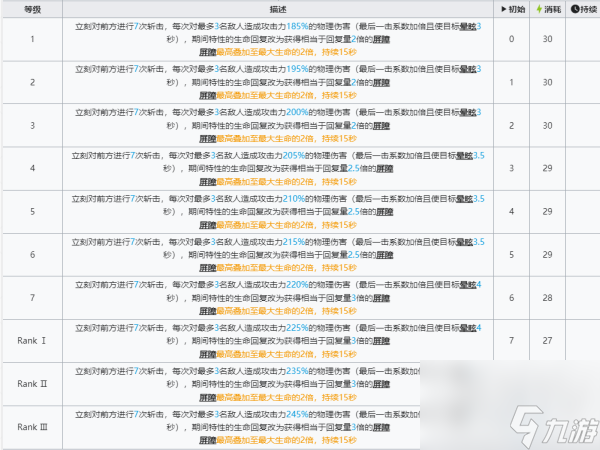Open the 晕眩 link in level 1 description
The height and width of the screenshot is (450, 600).
pyautogui.click(x=468, y=26)
